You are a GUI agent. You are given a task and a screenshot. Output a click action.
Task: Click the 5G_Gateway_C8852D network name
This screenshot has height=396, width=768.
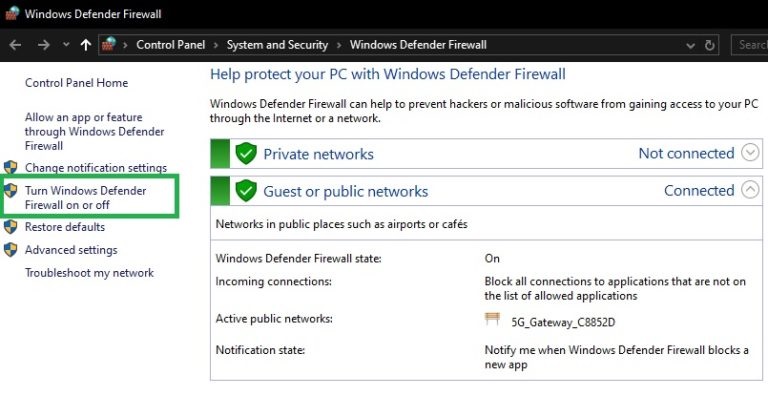(x=563, y=322)
